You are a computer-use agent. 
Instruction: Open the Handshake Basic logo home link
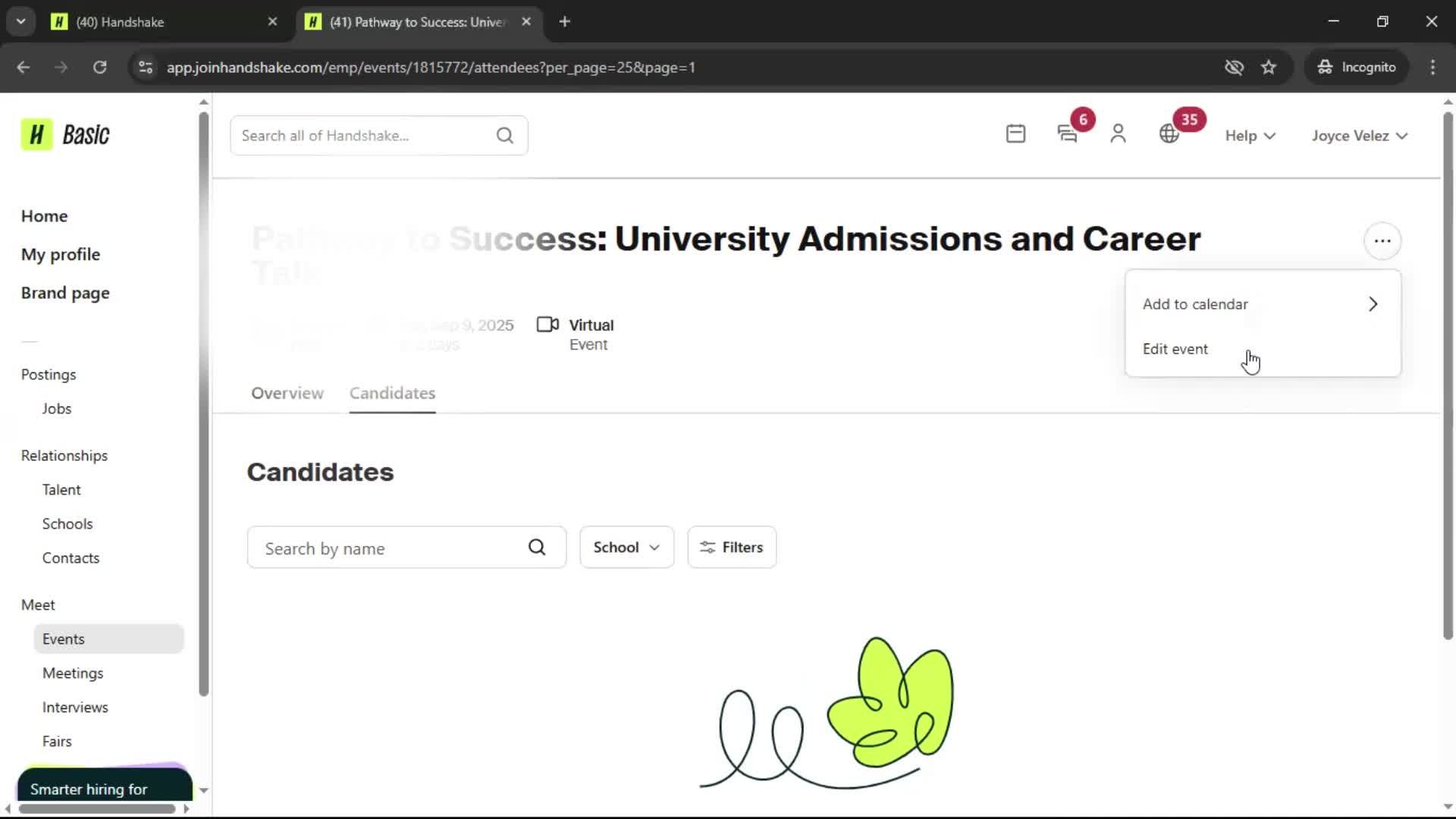tap(65, 135)
